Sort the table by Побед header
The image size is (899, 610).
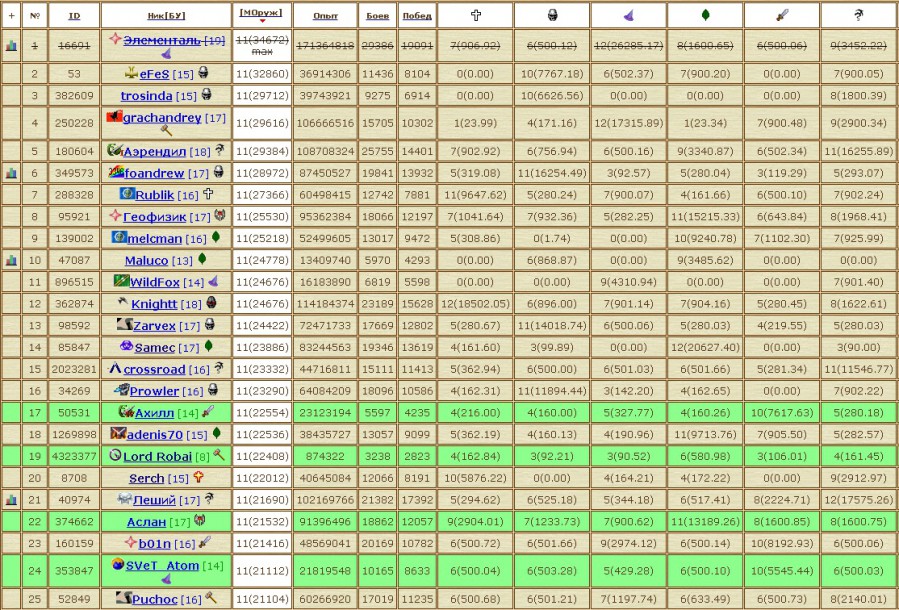pyautogui.click(x=417, y=16)
